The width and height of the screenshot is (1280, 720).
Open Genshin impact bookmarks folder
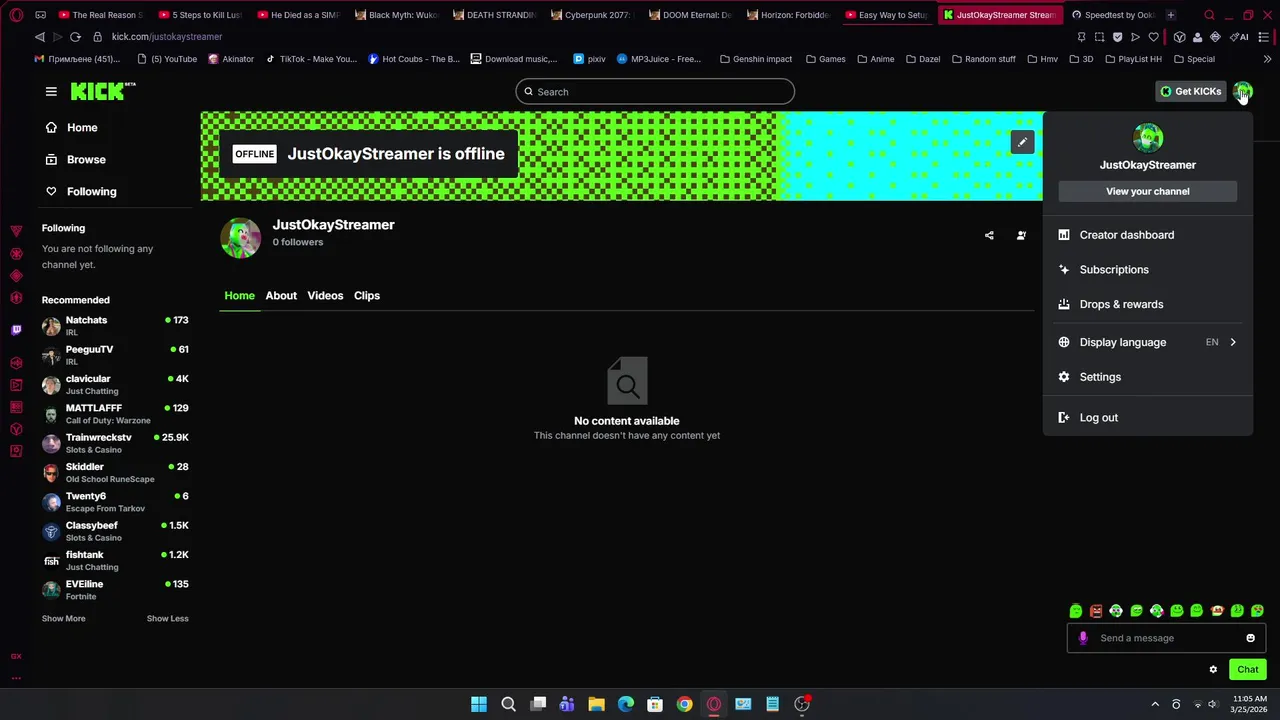[x=756, y=59]
